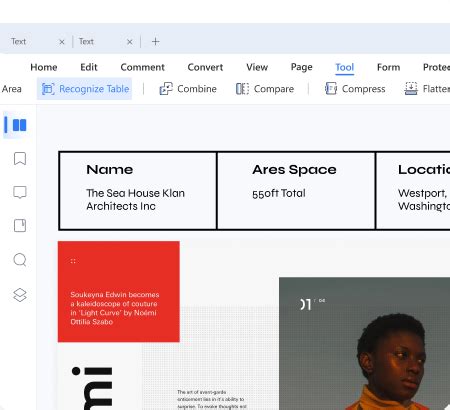450x410 pixels.
Task: Open the search panel in the sidebar
Action: 20,260
